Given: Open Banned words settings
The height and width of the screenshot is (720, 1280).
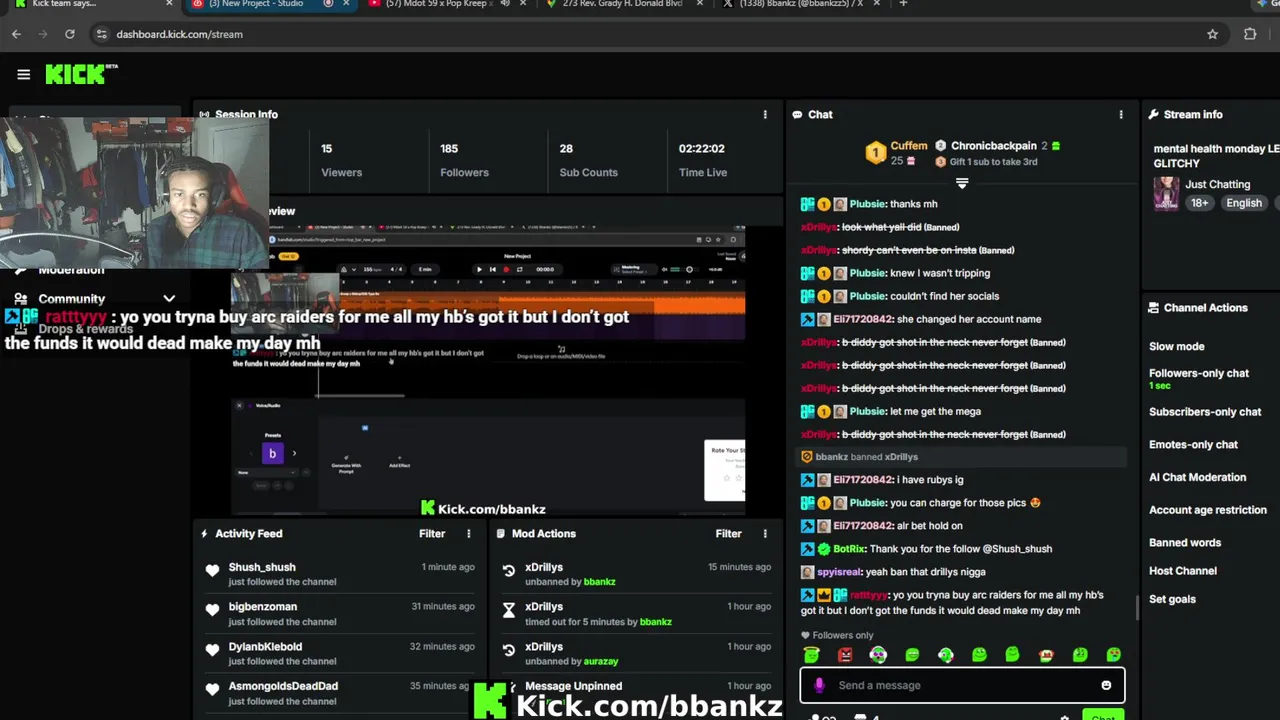Looking at the screenshot, I should tap(1185, 543).
